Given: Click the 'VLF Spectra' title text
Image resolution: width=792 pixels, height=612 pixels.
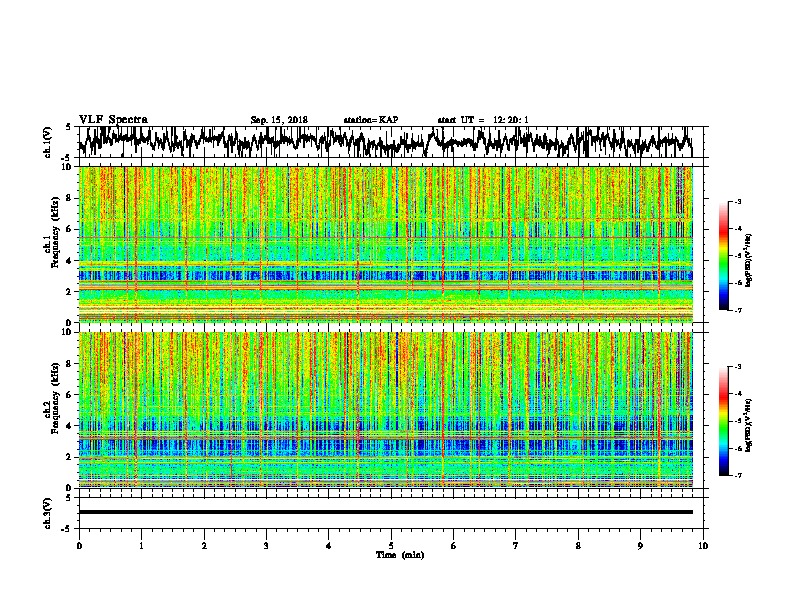Looking at the screenshot, I should coord(113,120).
